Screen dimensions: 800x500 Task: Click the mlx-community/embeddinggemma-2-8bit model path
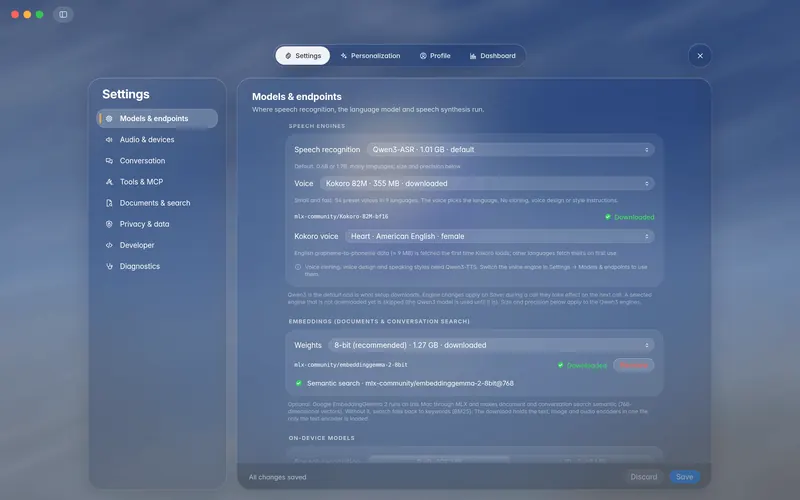pyautogui.click(x=351, y=365)
